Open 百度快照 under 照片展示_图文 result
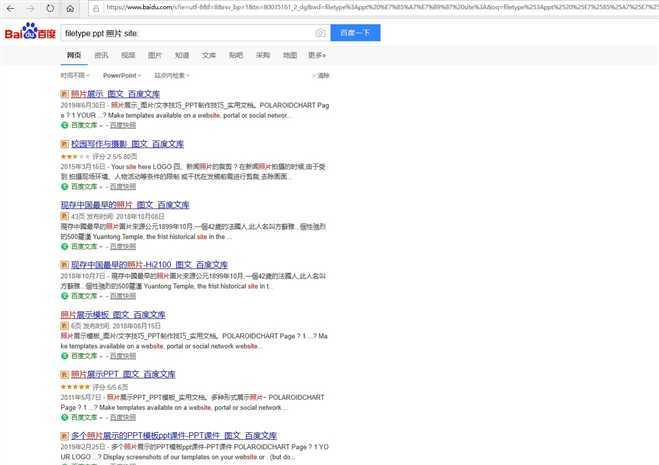The image size is (659, 465). pyautogui.click(x=123, y=125)
